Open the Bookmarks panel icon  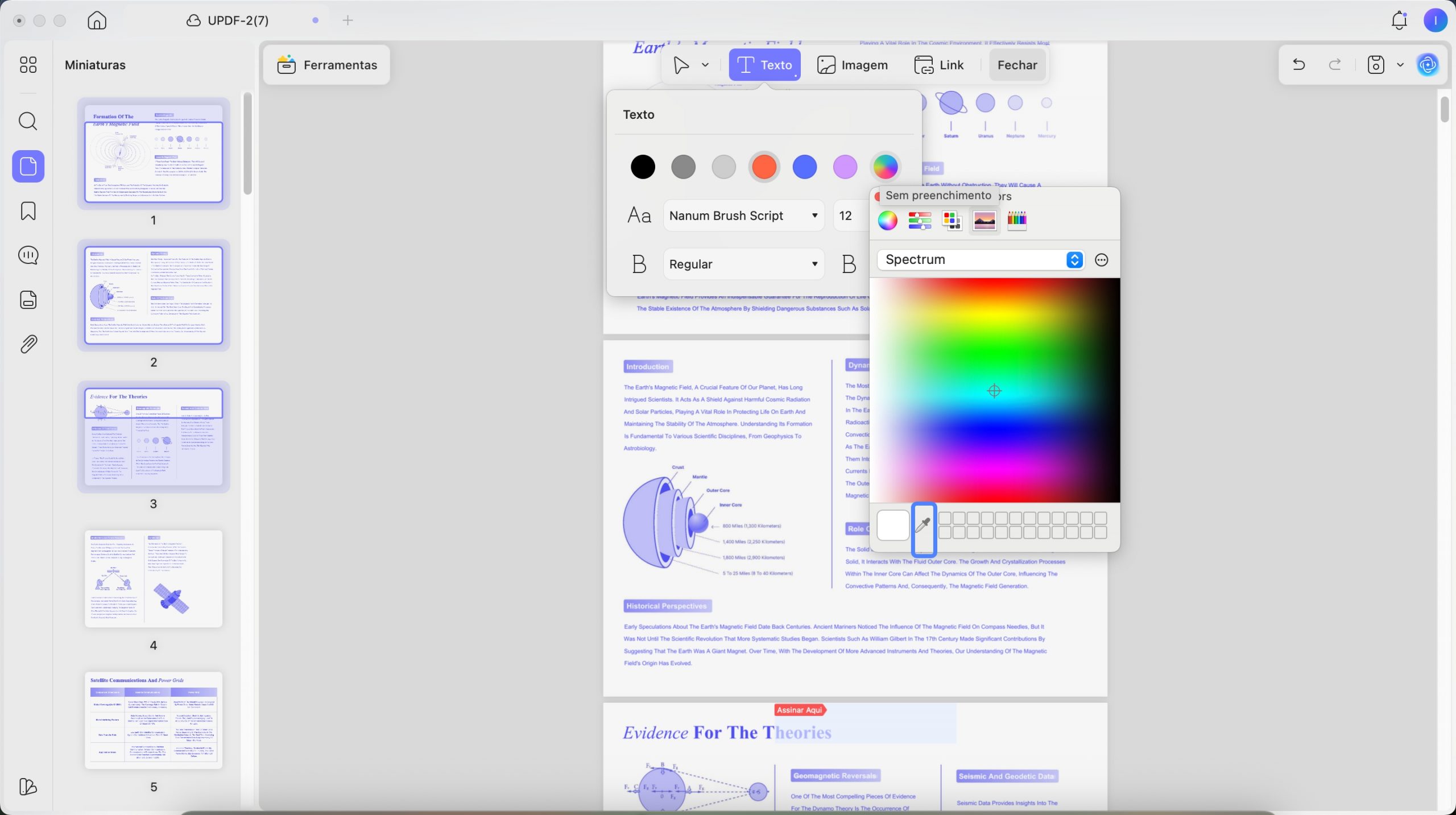pos(28,211)
